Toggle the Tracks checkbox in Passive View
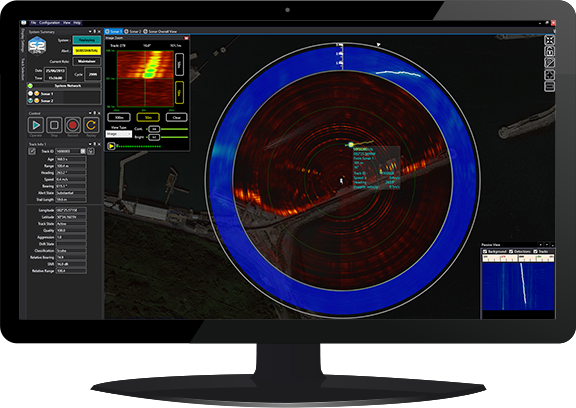The height and width of the screenshot is (408, 576). pyautogui.click(x=535, y=252)
